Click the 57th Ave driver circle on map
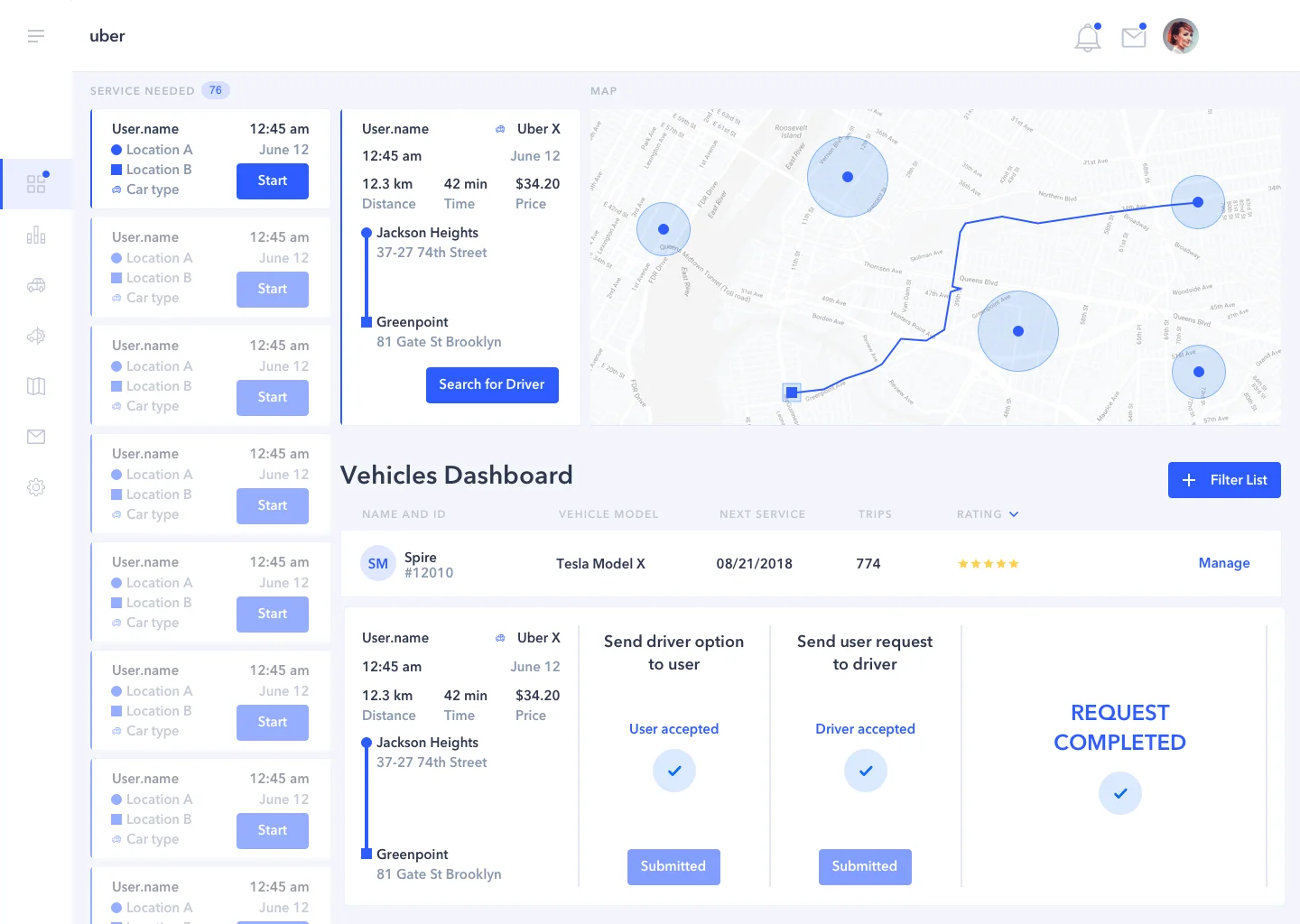This screenshot has height=924, width=1300. (1199, 372)
